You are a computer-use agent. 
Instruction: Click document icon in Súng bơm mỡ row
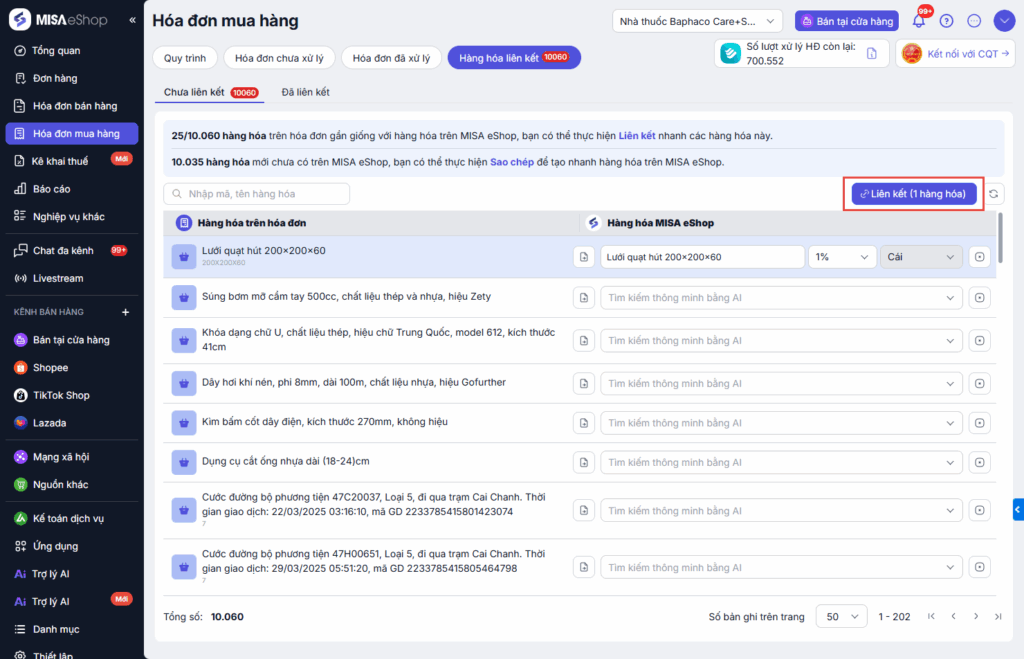pos(584,298)
